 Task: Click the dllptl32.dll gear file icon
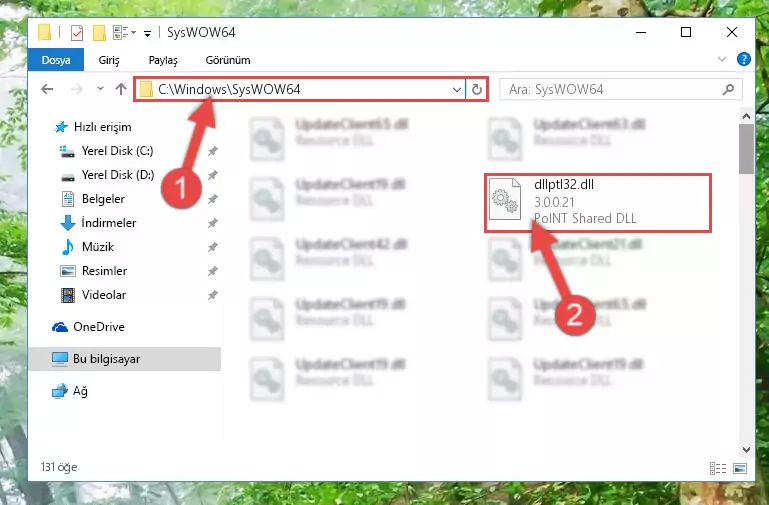(x=505, y=200)
